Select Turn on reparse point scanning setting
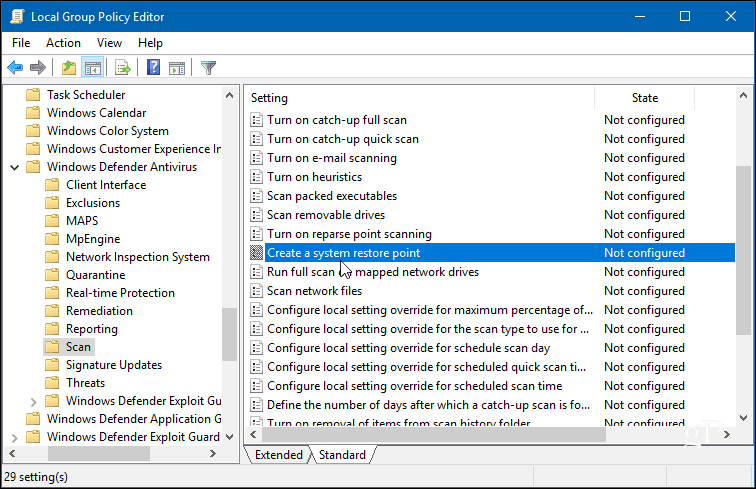Screen dimensions: 756x489 349,234
